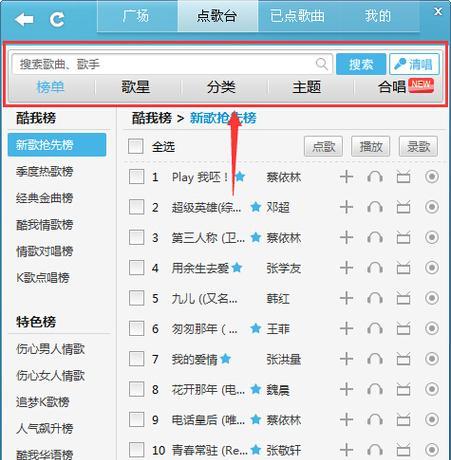Record 第三人称 with the record icon
Viewport: 451px width, 460px height.
coord(432,237)
